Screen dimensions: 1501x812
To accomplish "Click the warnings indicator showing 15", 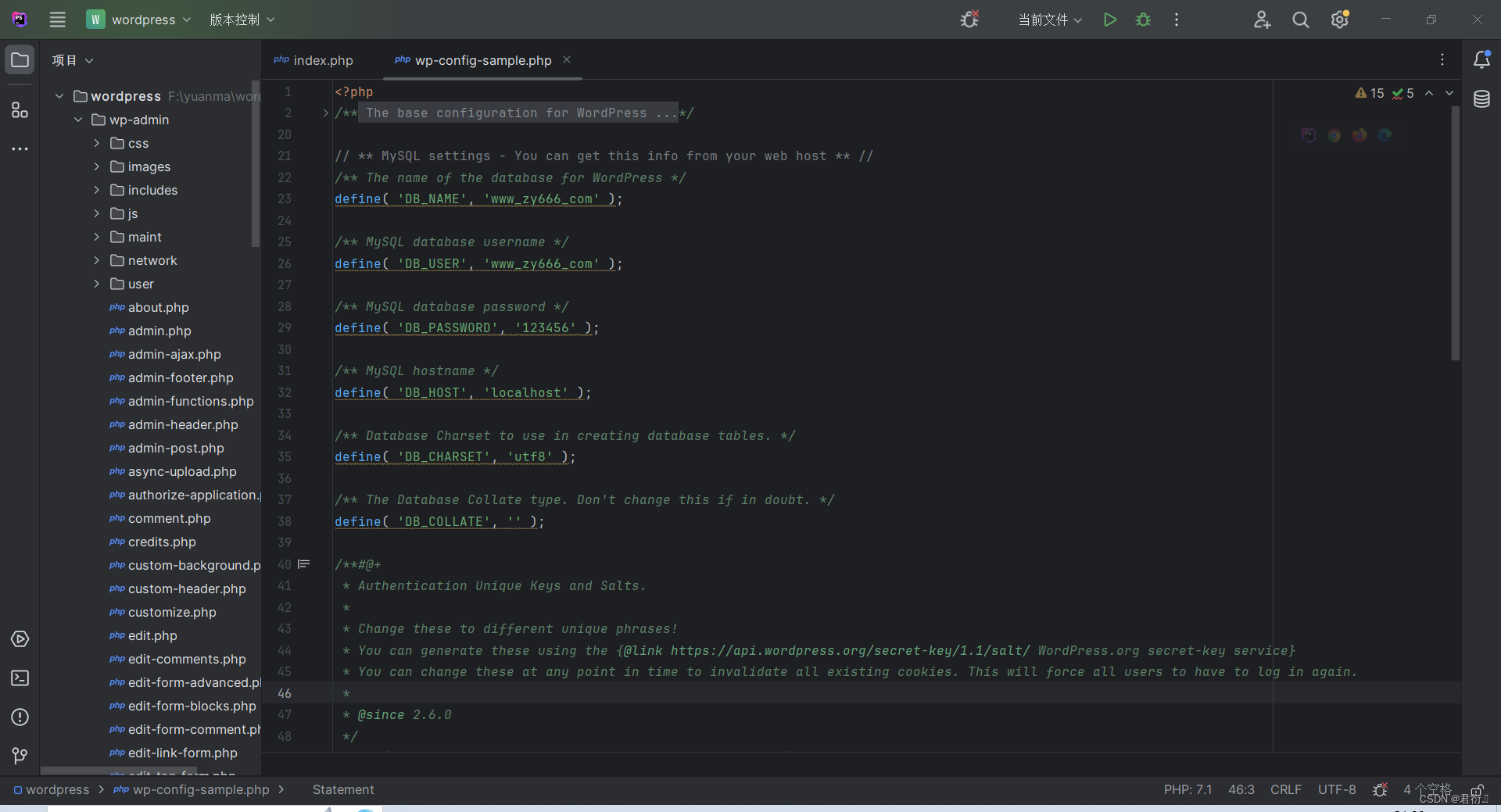I will [x=1370, y=93].
